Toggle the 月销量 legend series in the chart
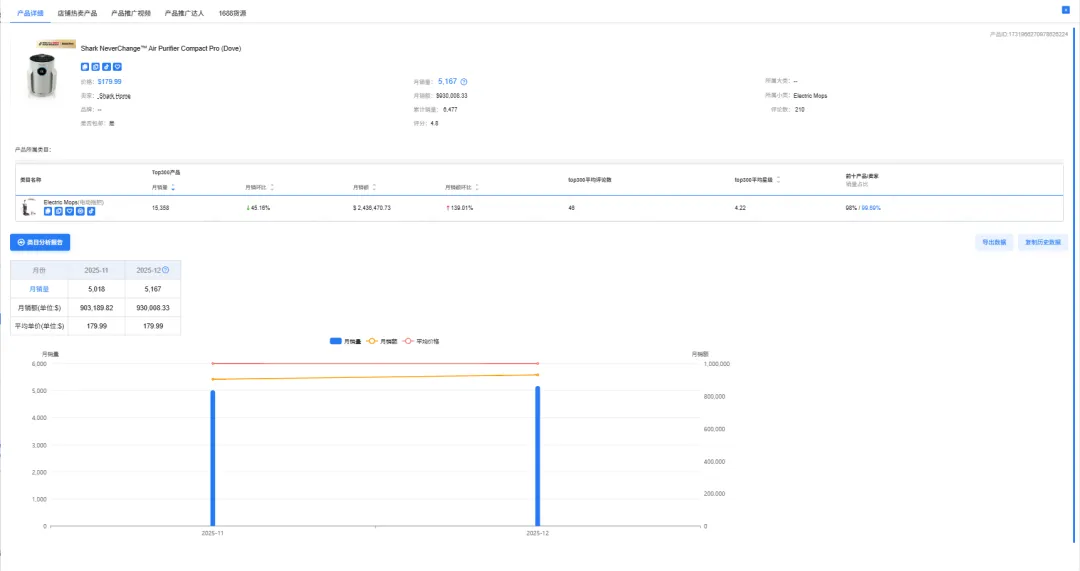1080x571 pixels. [x=345, y=341]
